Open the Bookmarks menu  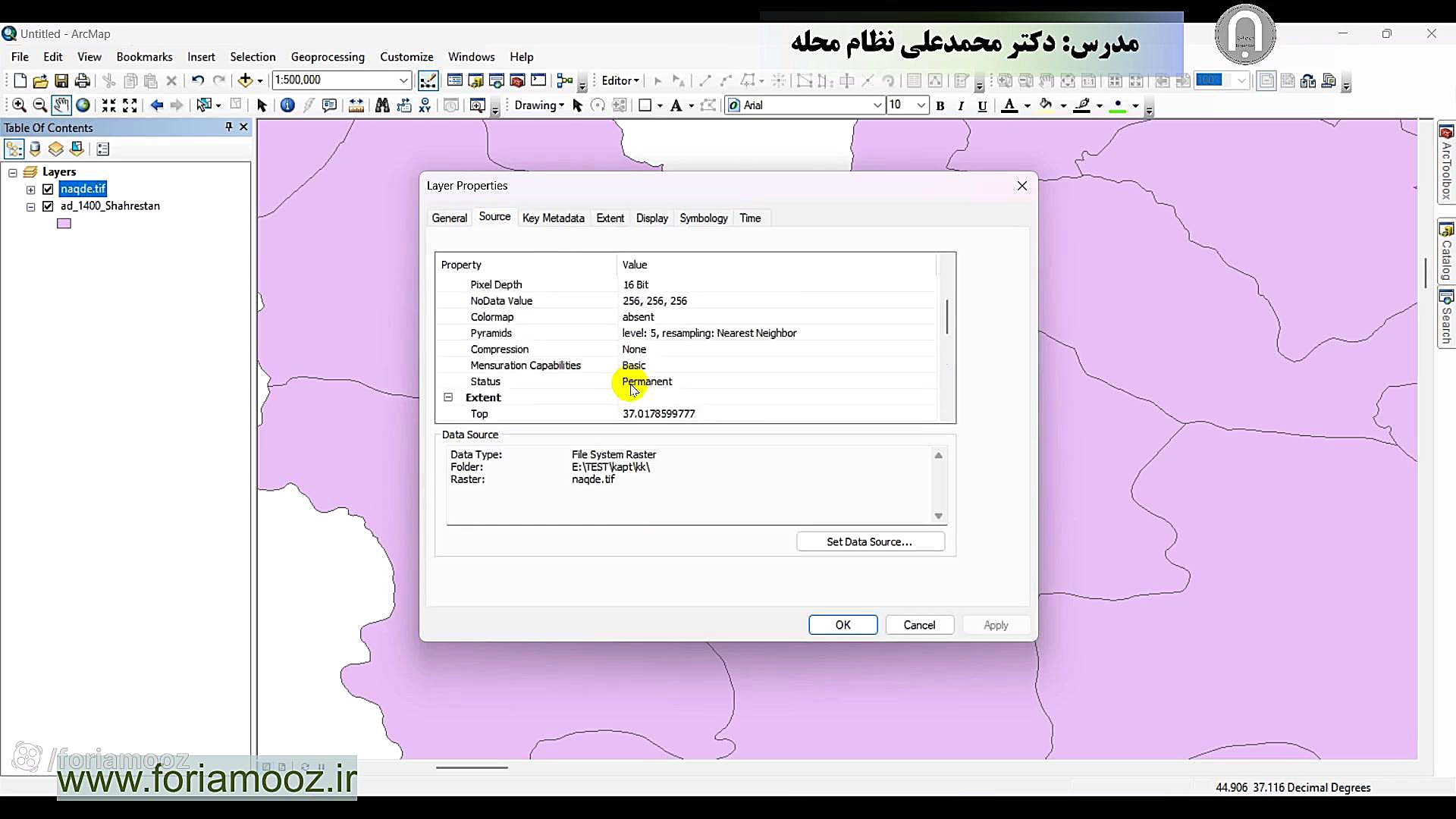coord(144,57)
